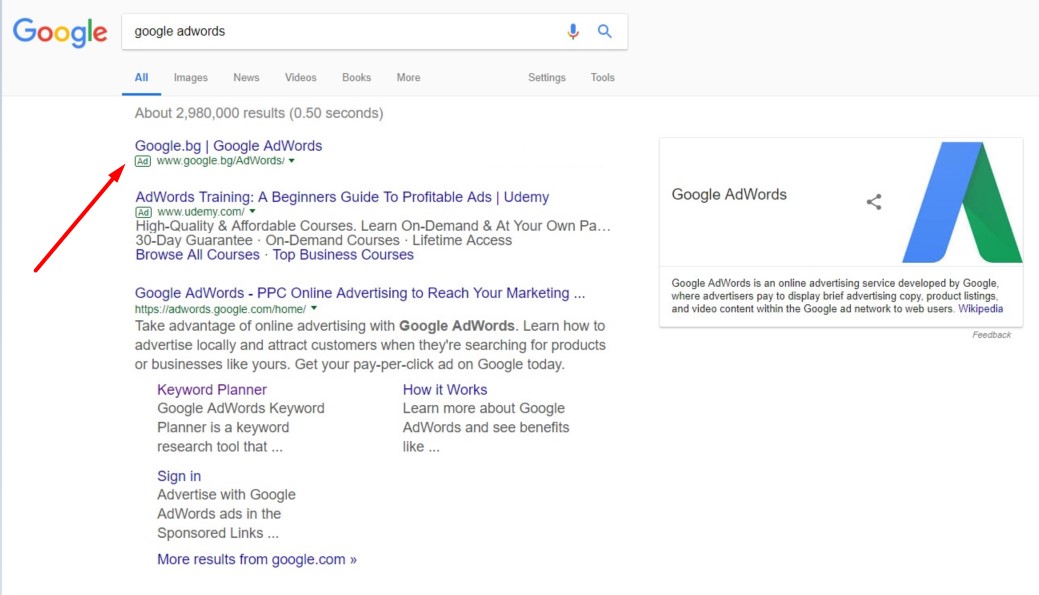Image resolution: width=1039 pixels, height=595 pixels.
Task: Expand dropdown arrow next to www.udemy.com
Action: point(252,212)
